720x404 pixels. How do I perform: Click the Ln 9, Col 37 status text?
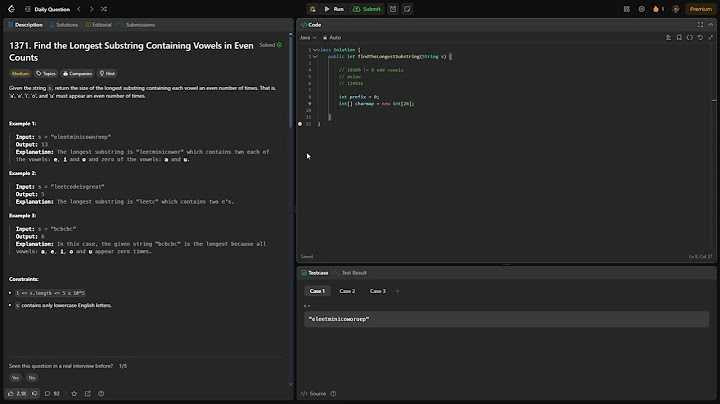coord(700,256)
